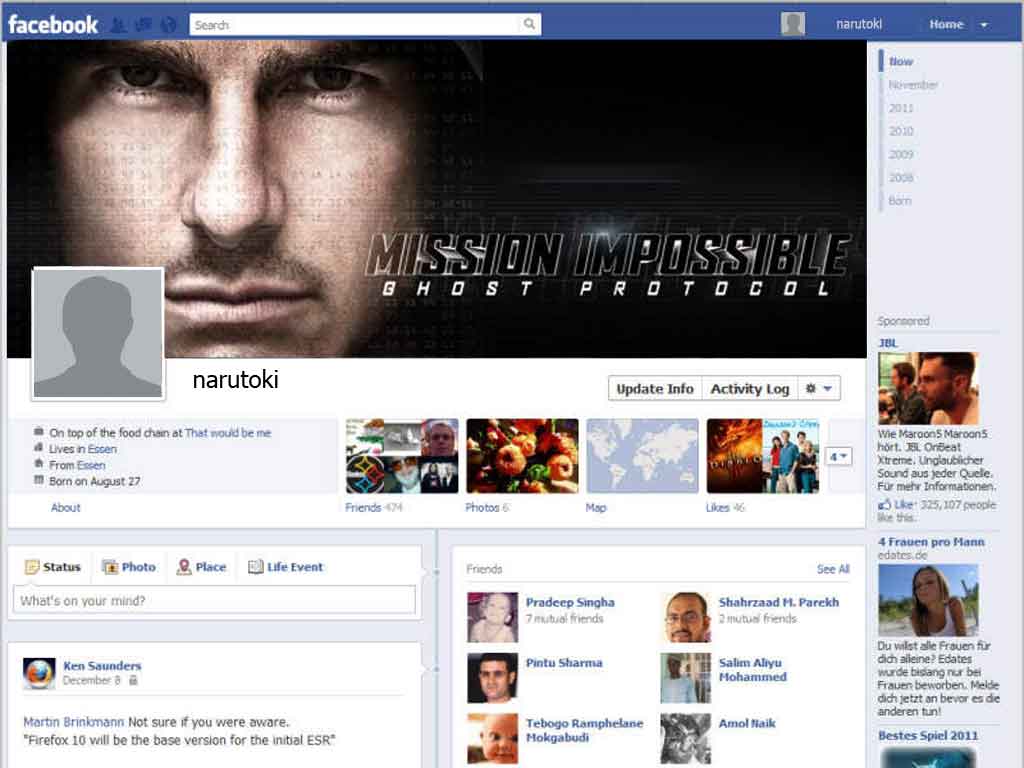1024x768 pixels.
Task: Open the gear settings dropdown beside Activity Log
Action: tap(819, 389)
